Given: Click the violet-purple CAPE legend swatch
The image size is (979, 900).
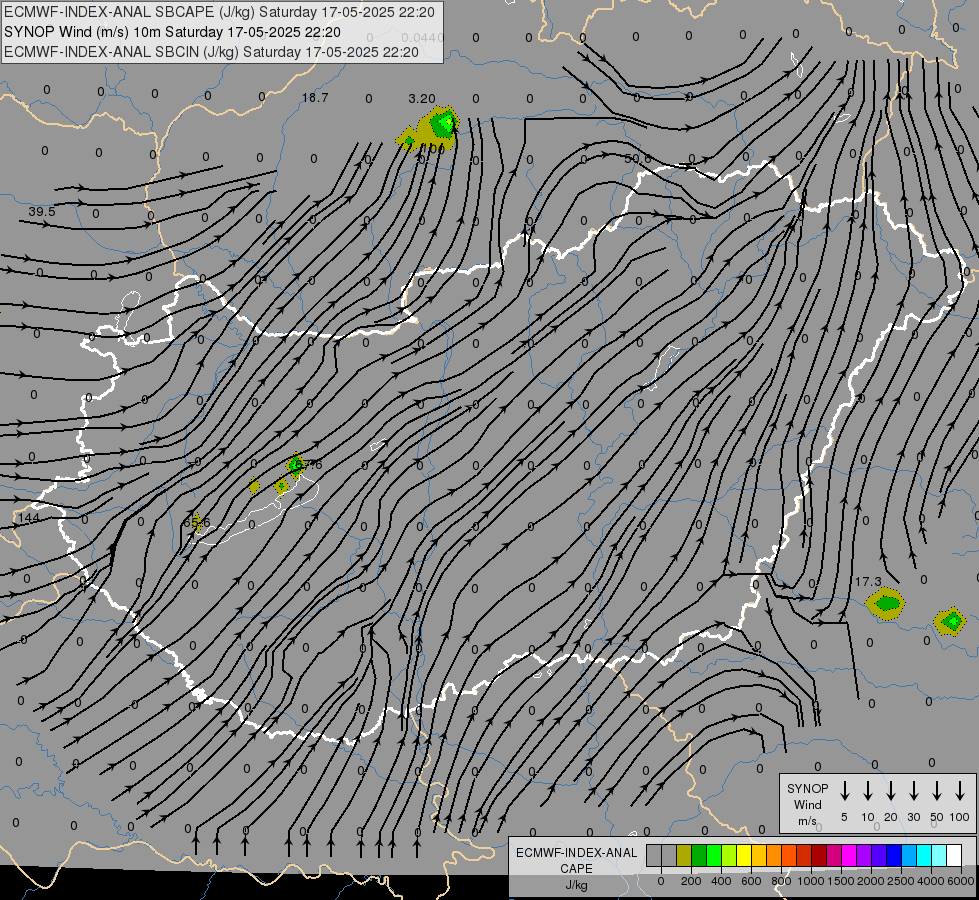Looking at the screenshot, I should [x=863, y=855].
